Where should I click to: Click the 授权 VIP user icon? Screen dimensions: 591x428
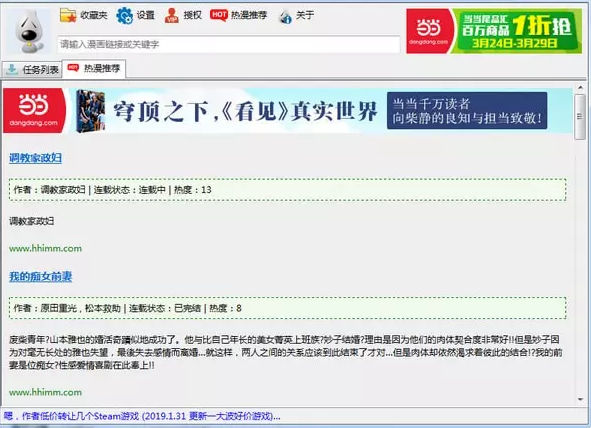[172, 15]
